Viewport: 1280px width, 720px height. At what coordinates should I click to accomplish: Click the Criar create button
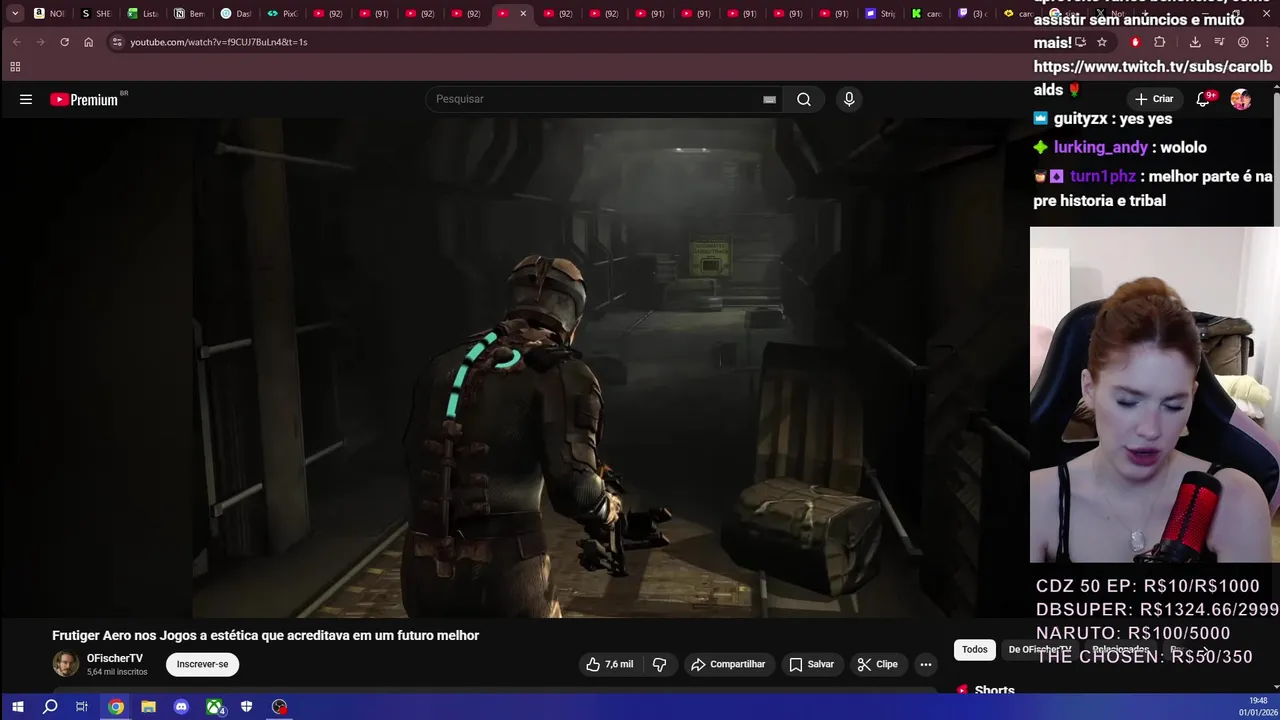[1154, 99]
